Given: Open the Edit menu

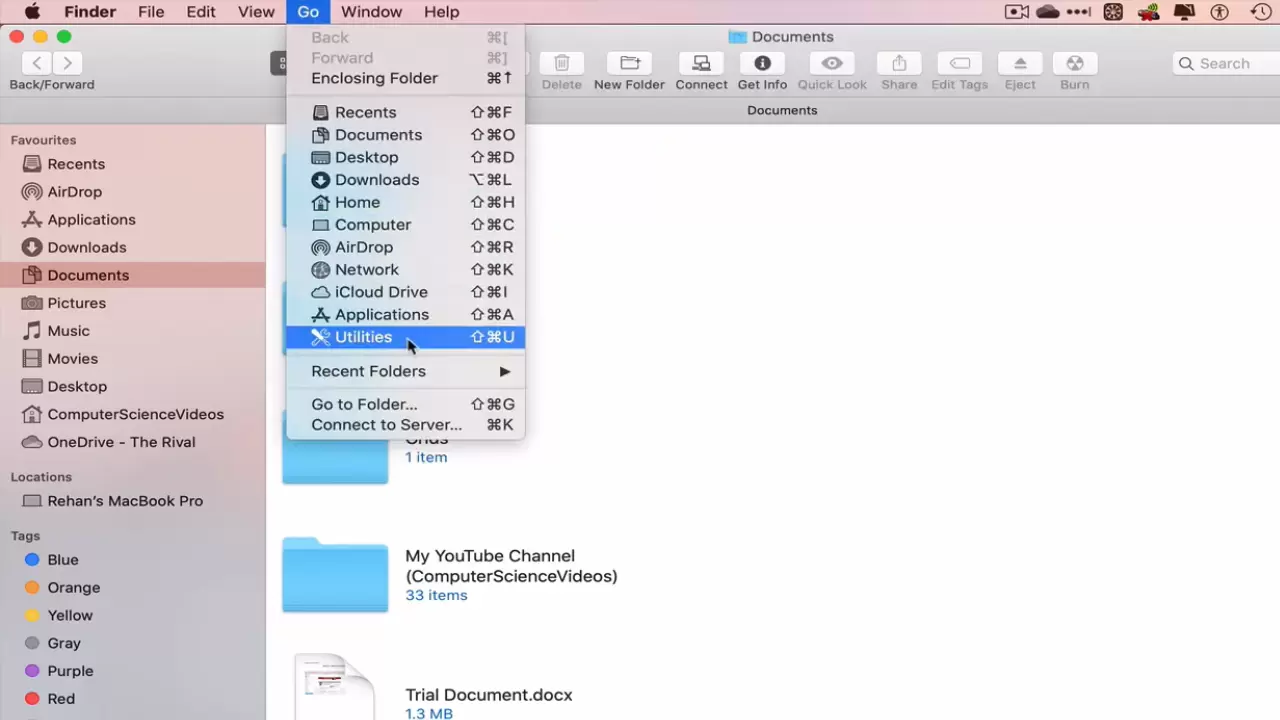Looking at the screenshot, I should (201, 12).
